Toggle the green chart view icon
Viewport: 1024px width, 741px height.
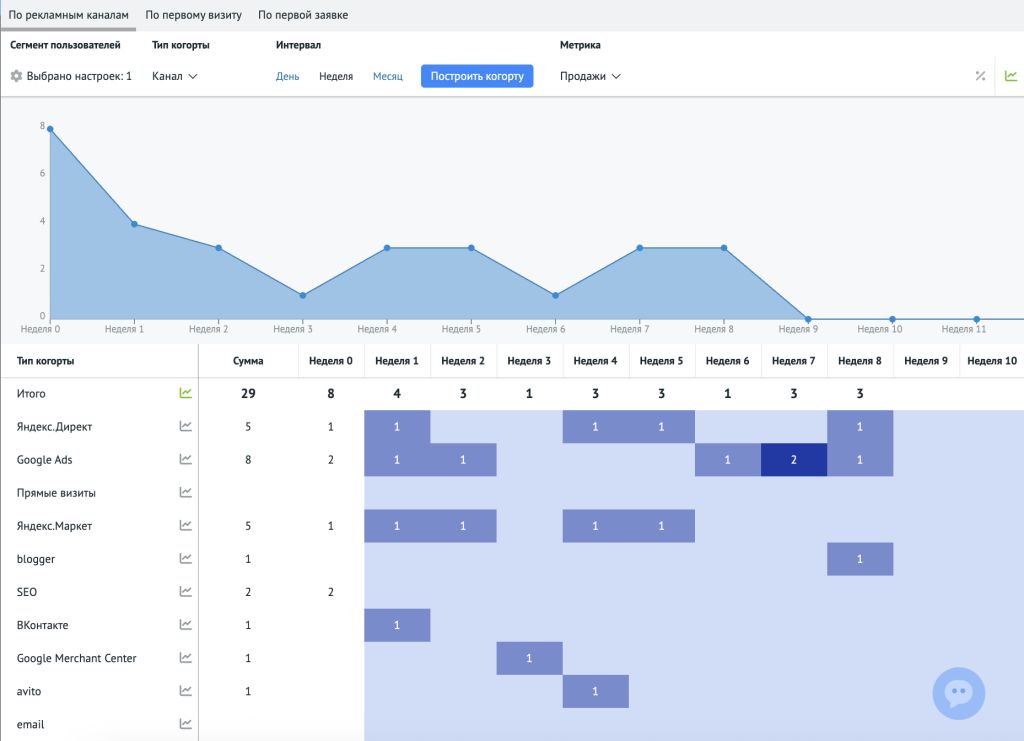pos(1011,76)
